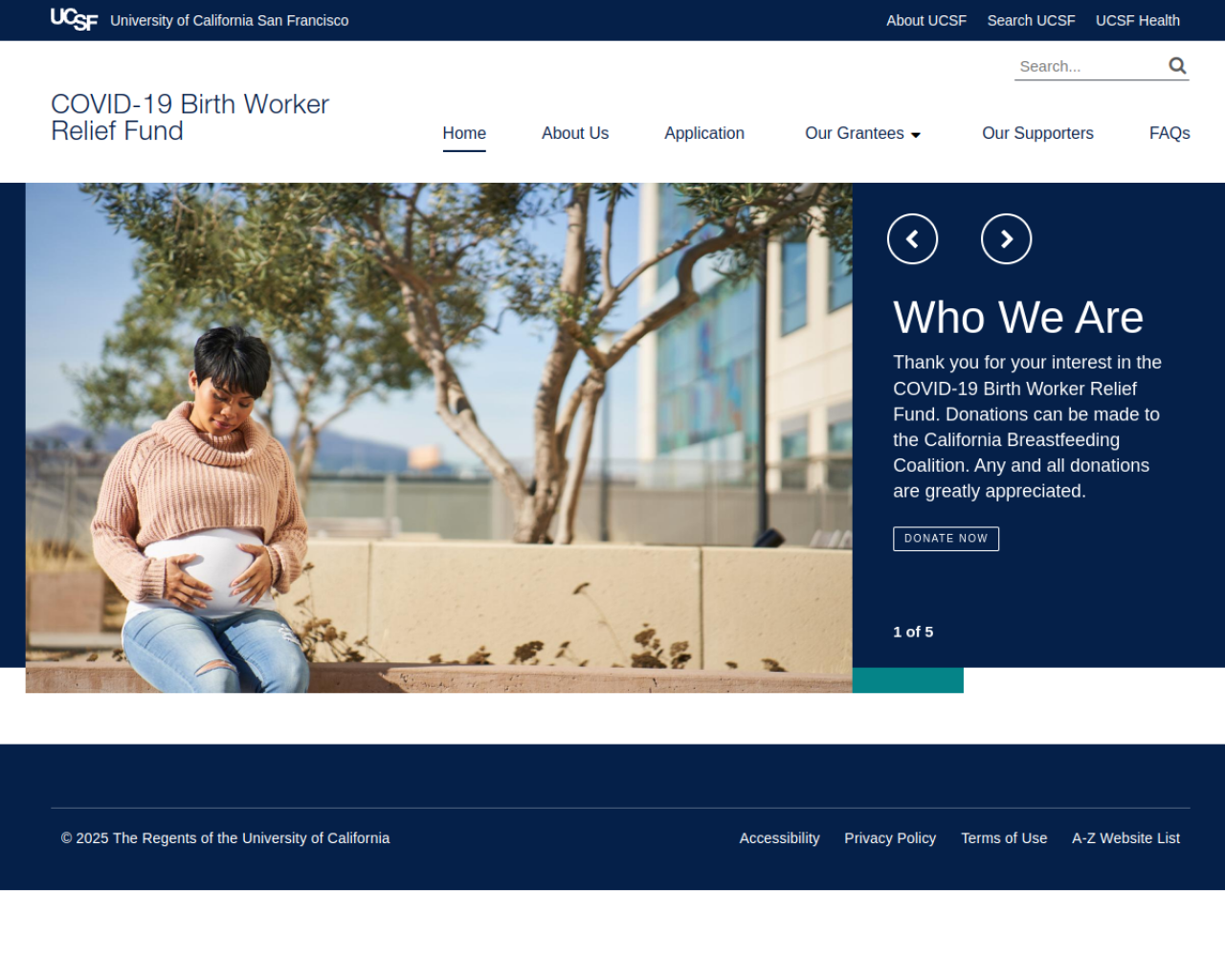Click COVID-19 Birth Worker Relief Fund title
This screenshot has height=980, width=1225.
pos(189,117)
